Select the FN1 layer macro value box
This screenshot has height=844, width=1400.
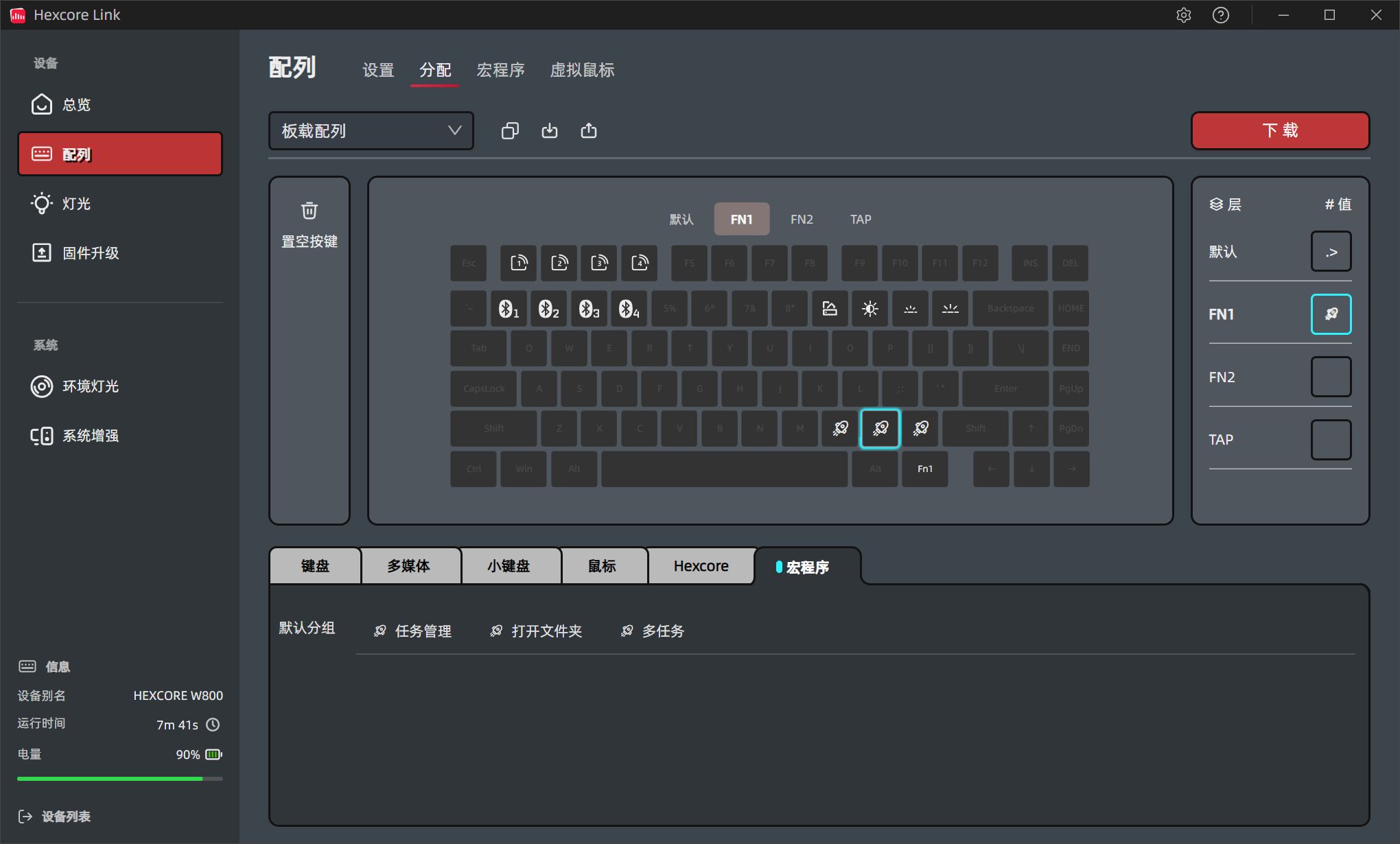(x=1331, y=314)
